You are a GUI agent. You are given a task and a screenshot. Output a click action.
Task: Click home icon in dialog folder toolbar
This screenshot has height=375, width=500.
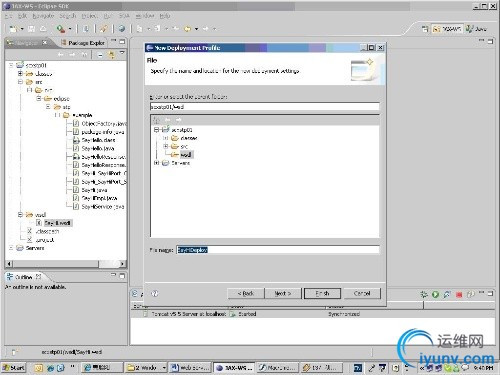156,120
